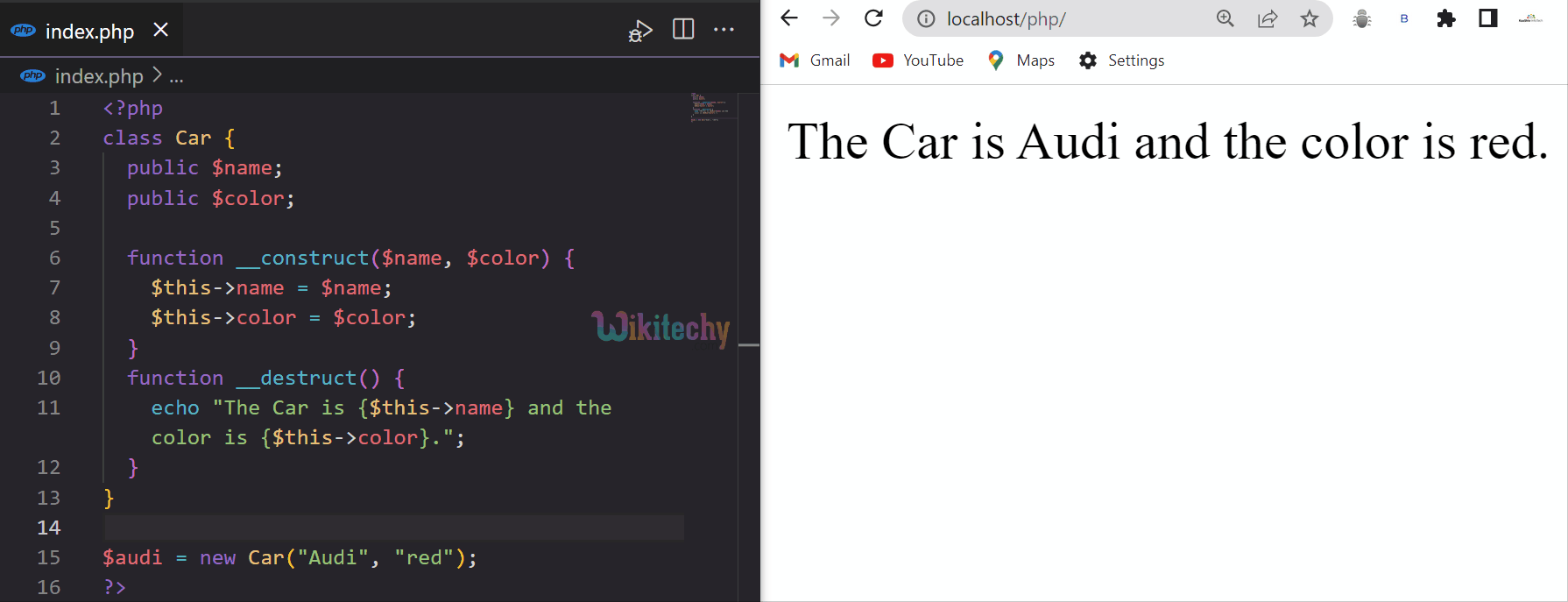The width and height of the screenshot is (1568, 602).
Task: Bookmark this page with the star icon
Action: pos(1310,18)
